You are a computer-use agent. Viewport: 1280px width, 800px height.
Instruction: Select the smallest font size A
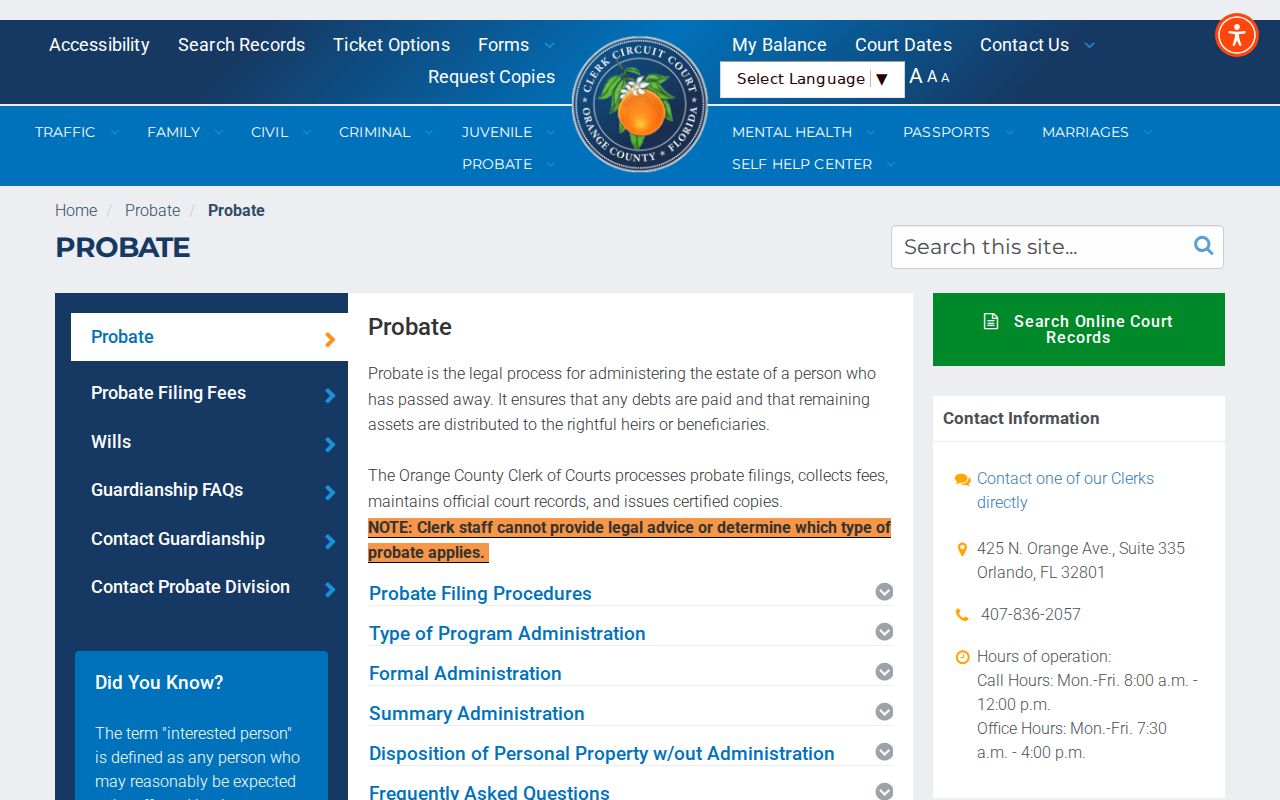pyautogui.click(x=945, y=78)
